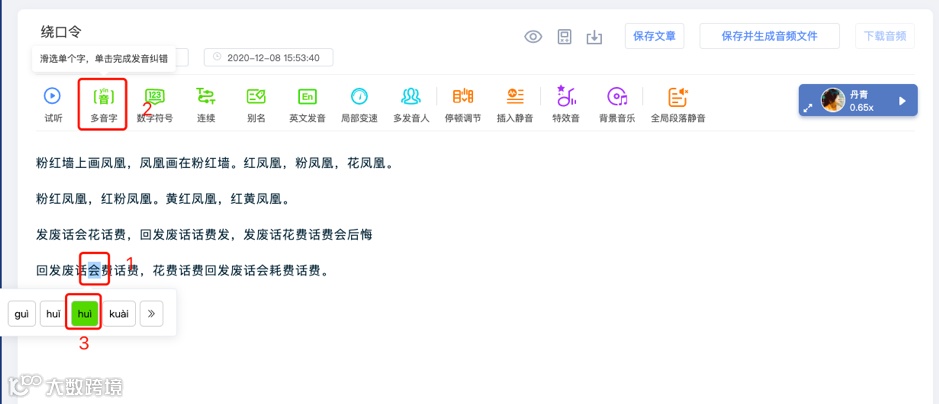Click the line starting 发废话会花话费
This screenshot has width=939, height=404.
204,235
